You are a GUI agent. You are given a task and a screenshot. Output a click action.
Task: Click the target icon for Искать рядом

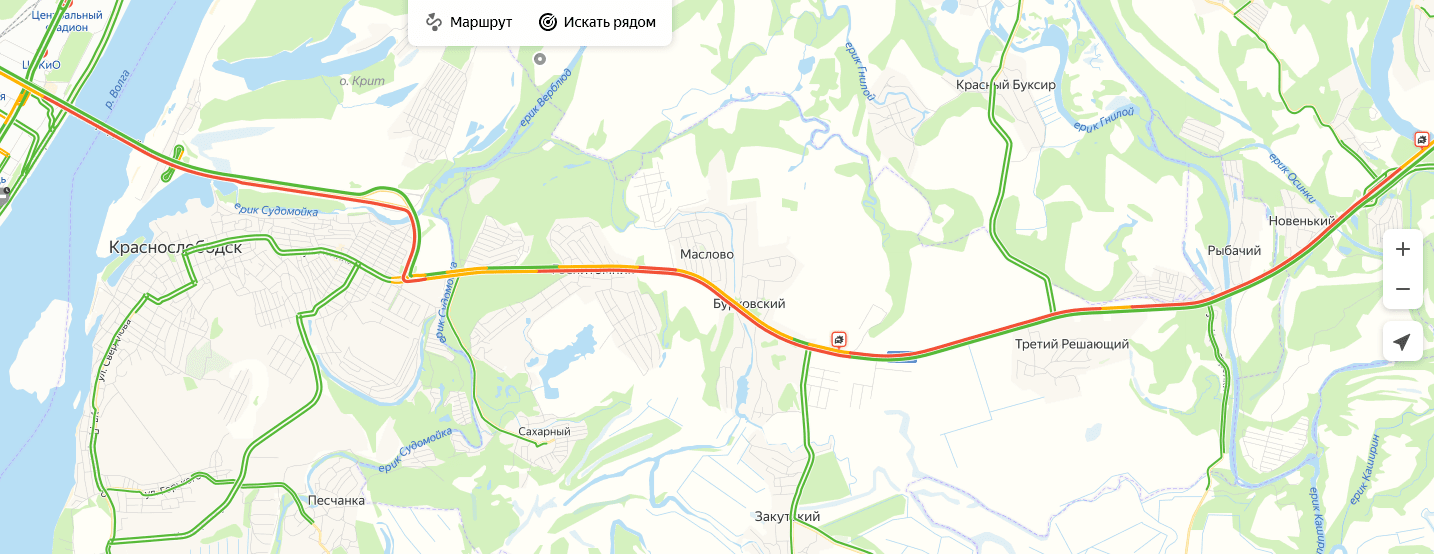(x=548, y=22)
